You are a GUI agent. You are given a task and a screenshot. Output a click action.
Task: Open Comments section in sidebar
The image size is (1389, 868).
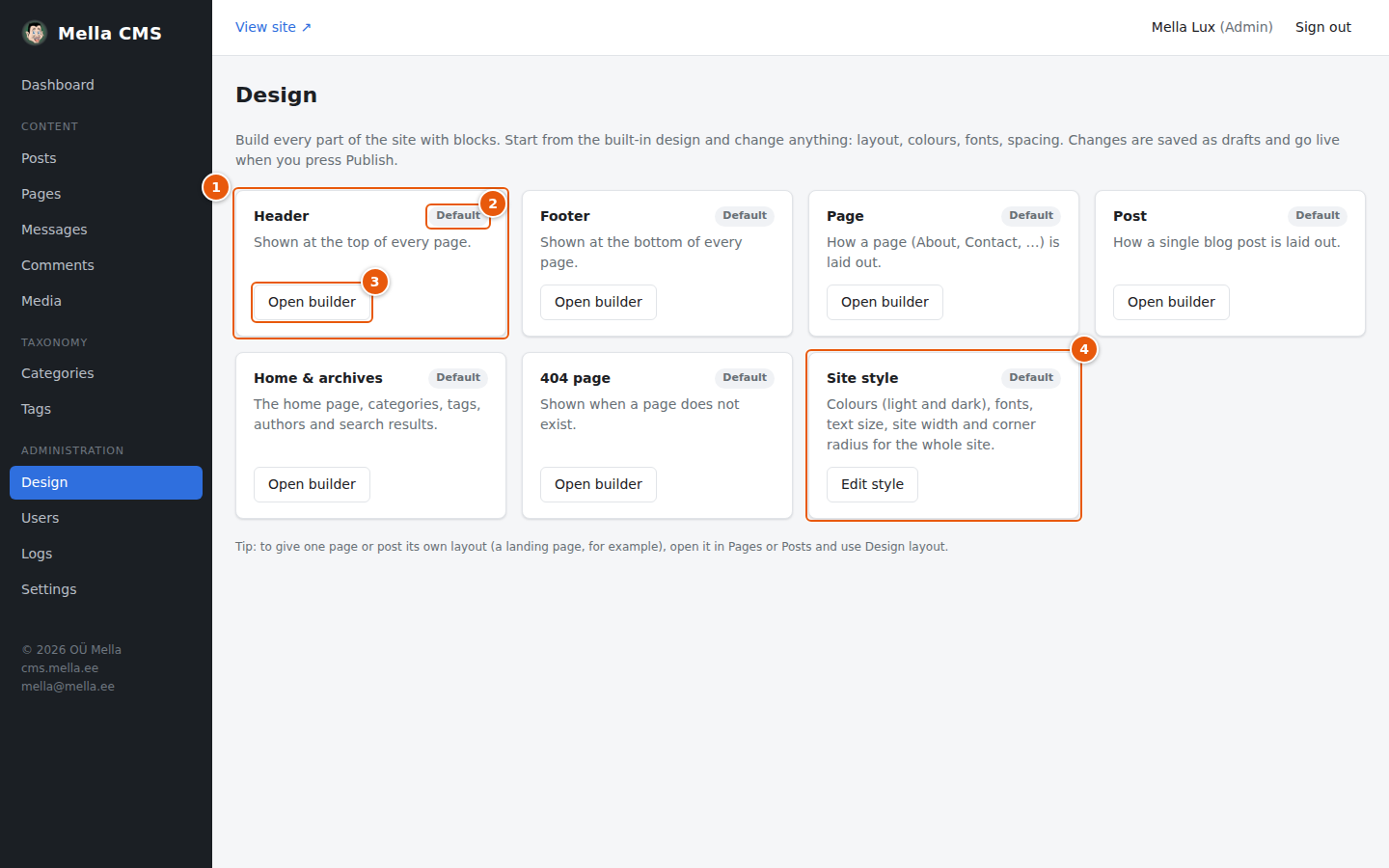pos(106,265)
